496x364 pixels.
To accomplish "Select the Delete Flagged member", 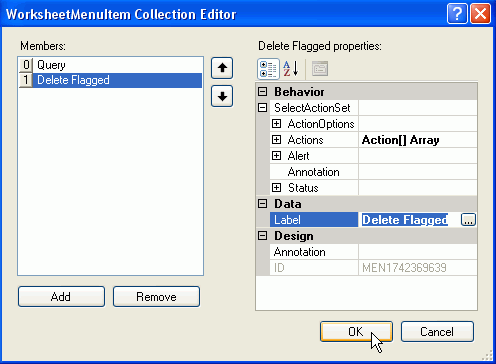I will pyautogui.click(x=110, y=80).
